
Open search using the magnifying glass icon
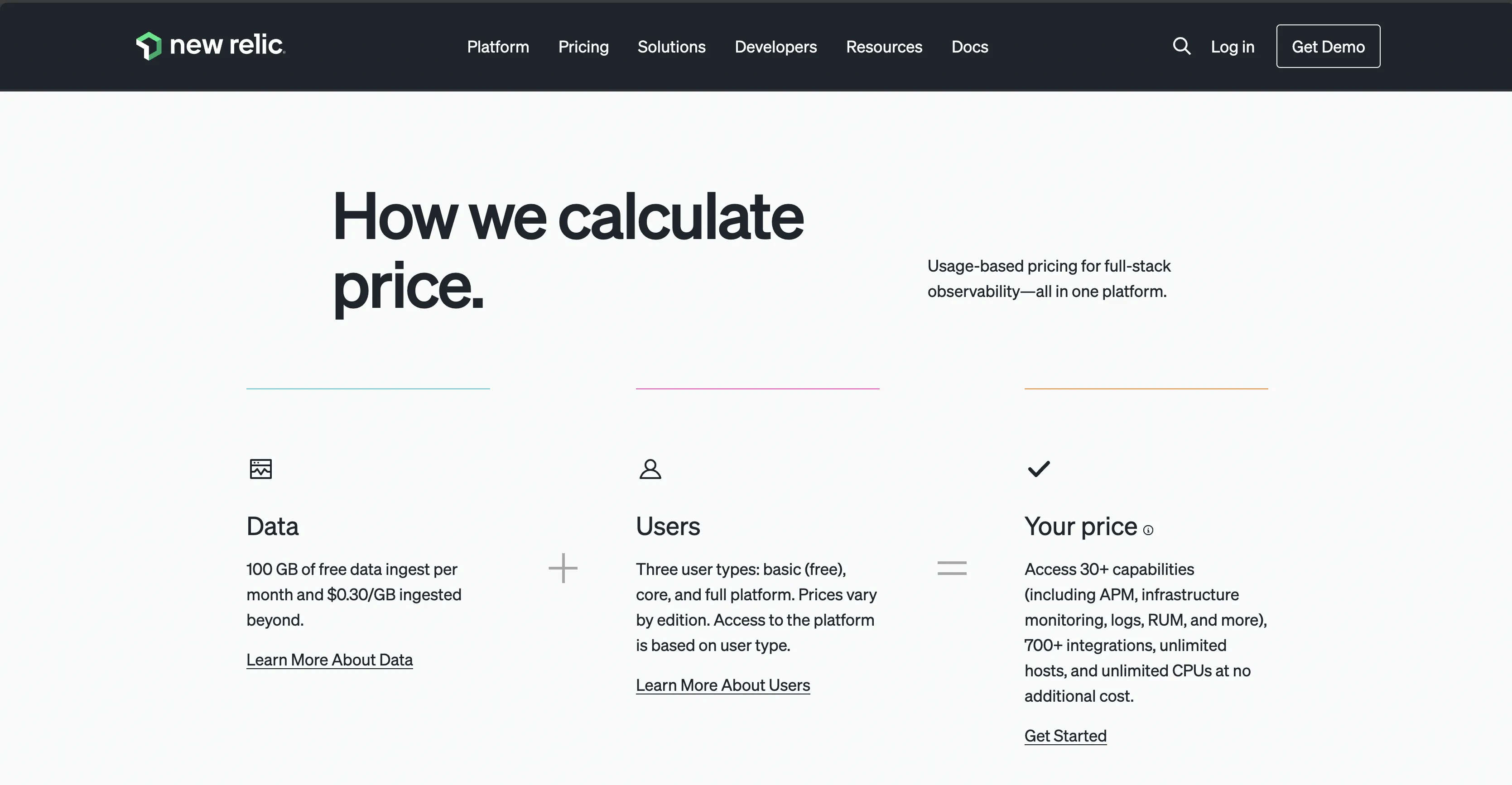[x=1181, y=46]
